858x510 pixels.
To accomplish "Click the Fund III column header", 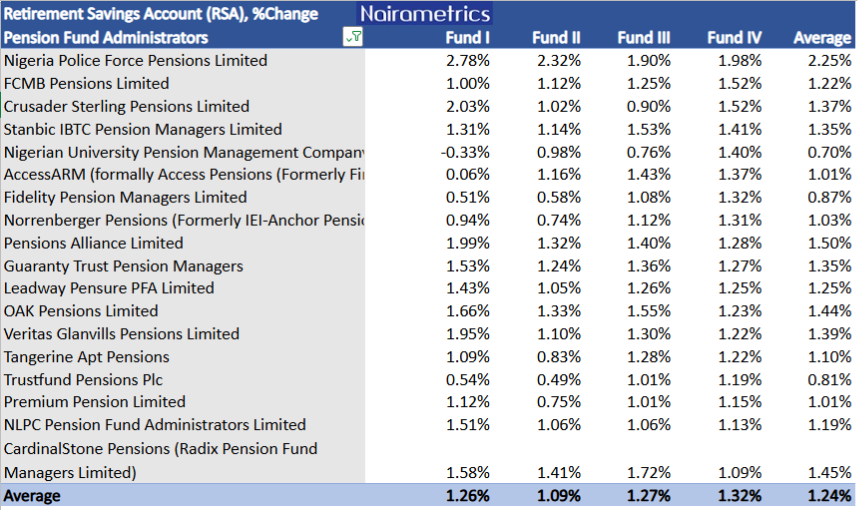I will click(x=643, y=38).
